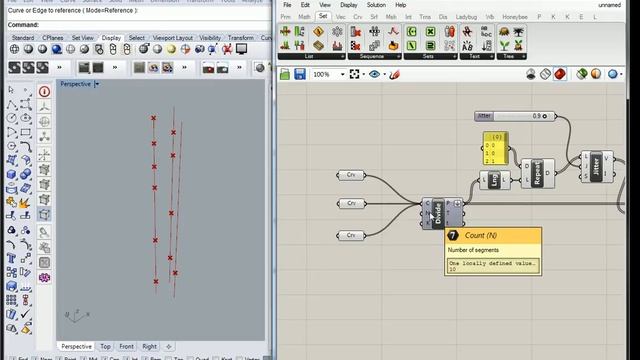Select the yellow data panel on canvas
This screenshot has width=640, height=360.
point(496,148)
